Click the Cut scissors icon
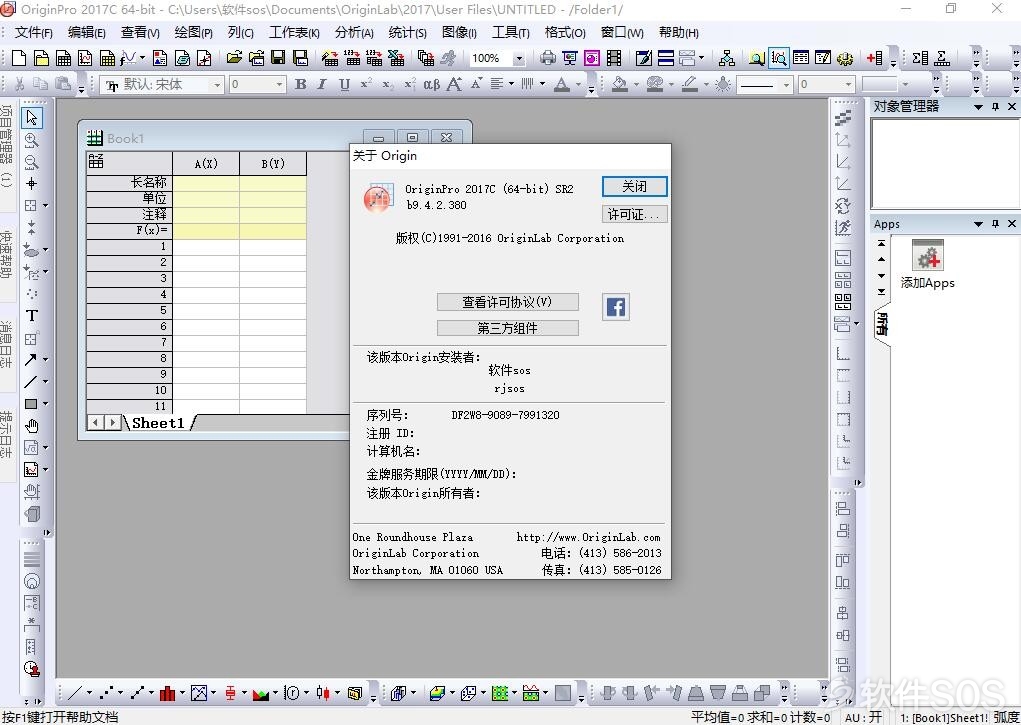Viewport: 1021px width, 725px height. click(20, 84)
